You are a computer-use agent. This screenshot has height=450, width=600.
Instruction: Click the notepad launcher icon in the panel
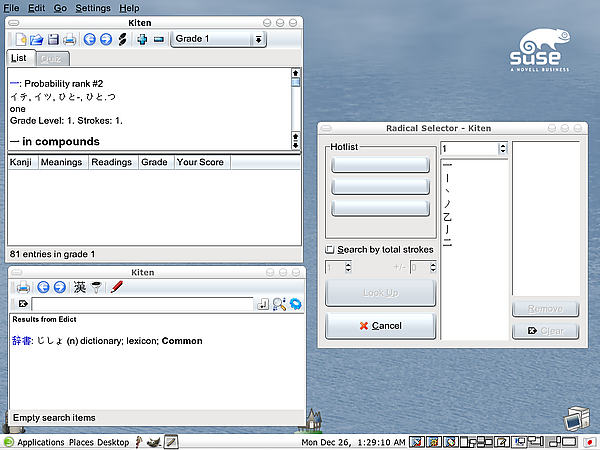click(171, 442)
